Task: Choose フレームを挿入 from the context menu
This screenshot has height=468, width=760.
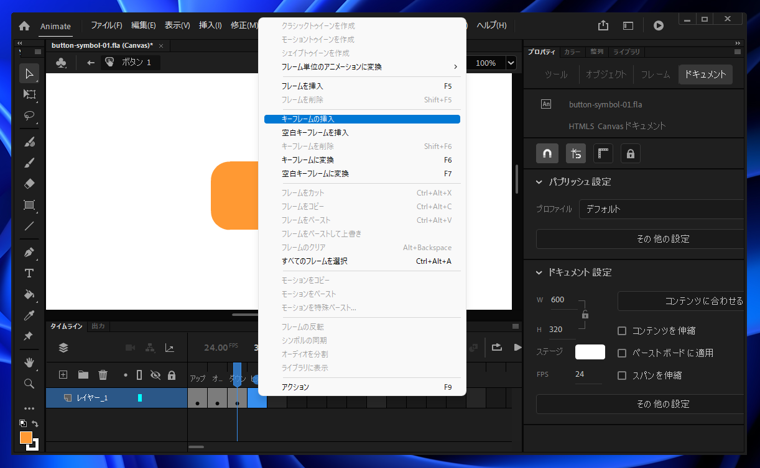Action: coord(362,86)
